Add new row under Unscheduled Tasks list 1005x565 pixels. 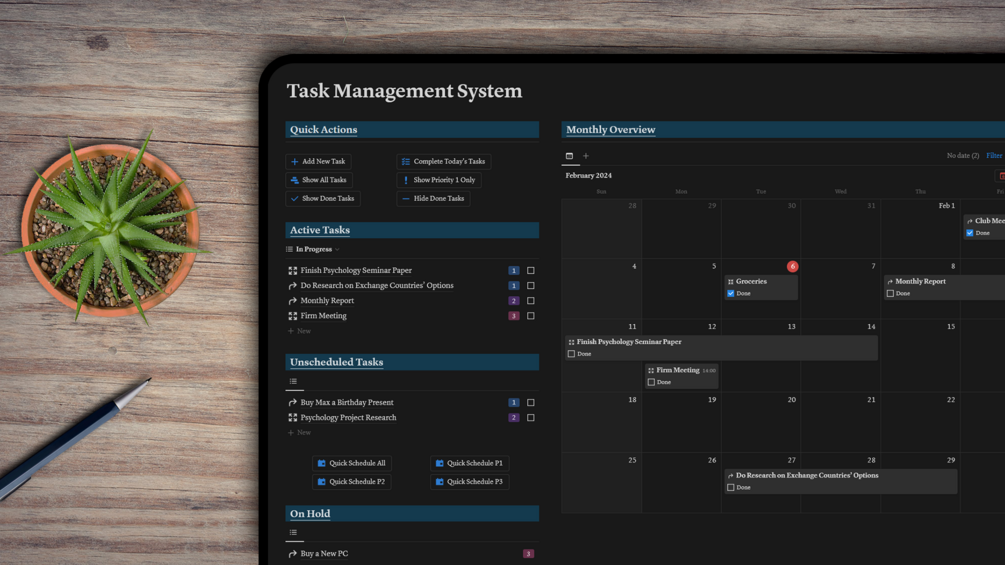[x=299, y=433]
